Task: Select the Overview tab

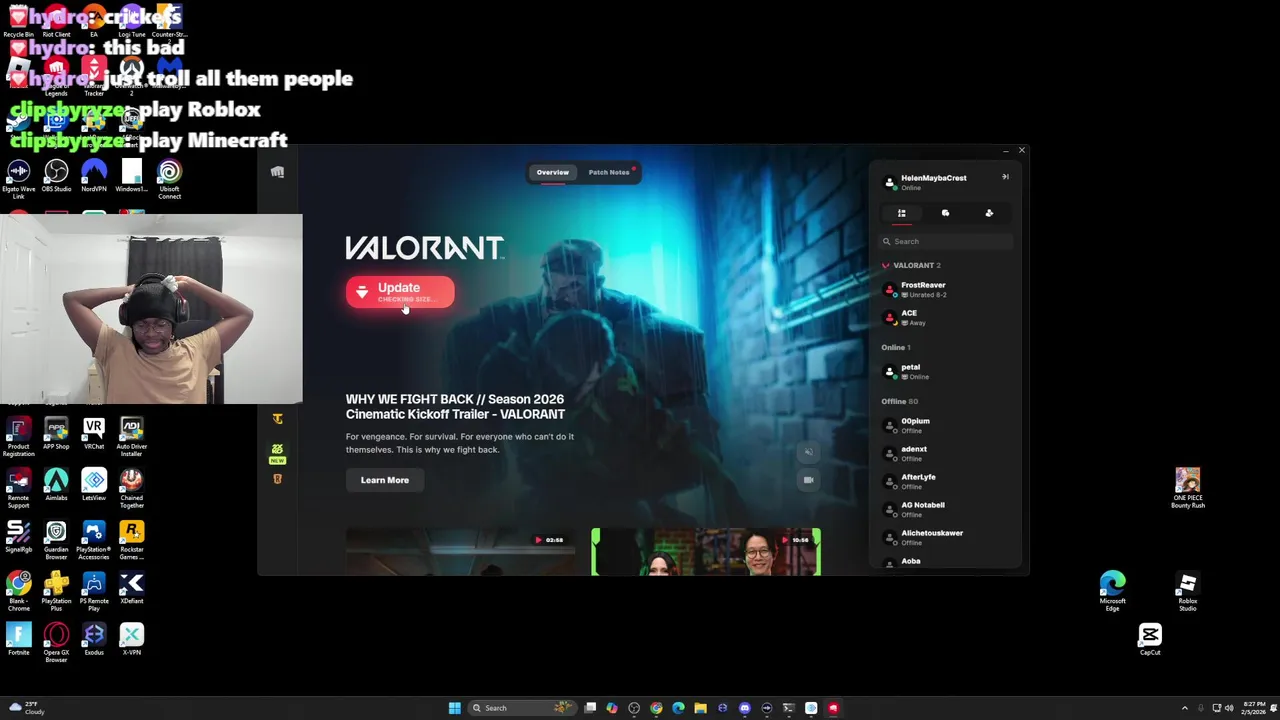Action: [552, 172]
